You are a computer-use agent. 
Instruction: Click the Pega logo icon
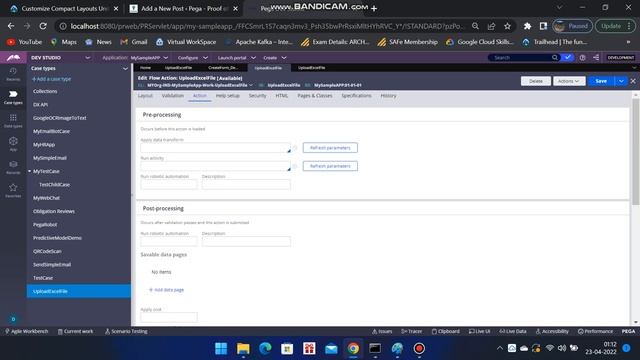point(13,58)
